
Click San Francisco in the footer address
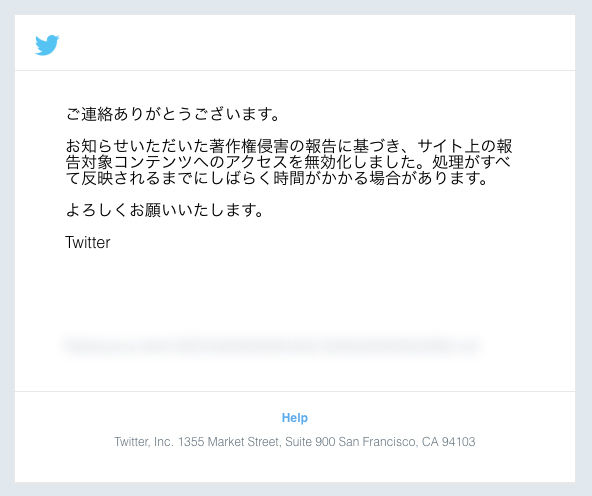(x=378, y=442)
